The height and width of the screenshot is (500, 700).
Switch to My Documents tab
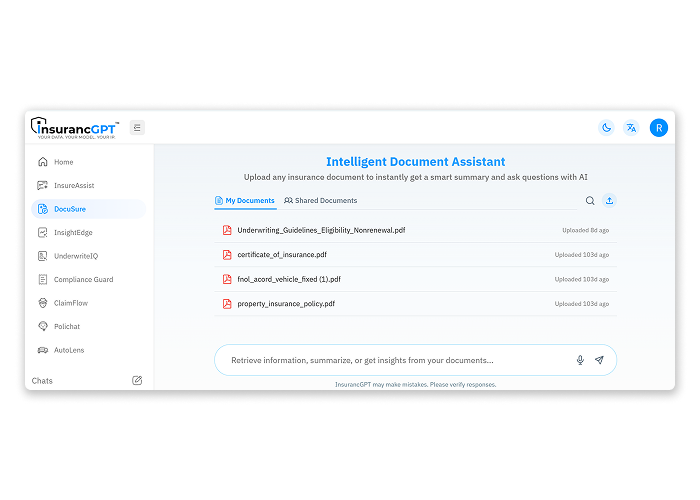coord(245,200)
